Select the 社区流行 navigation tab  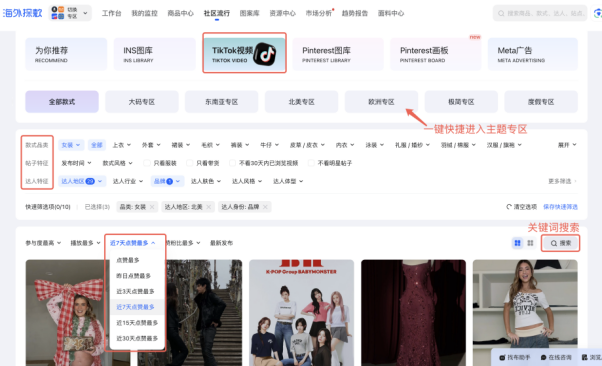point(217,13)
